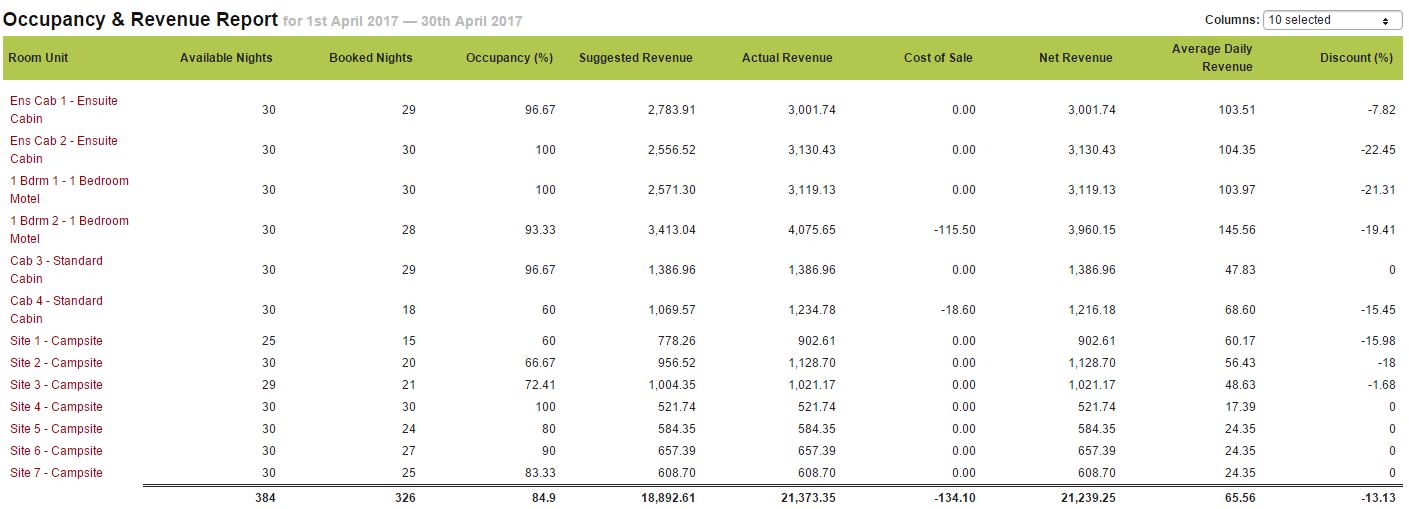Click the Average Daily Revenue column header

[1212, 58]
